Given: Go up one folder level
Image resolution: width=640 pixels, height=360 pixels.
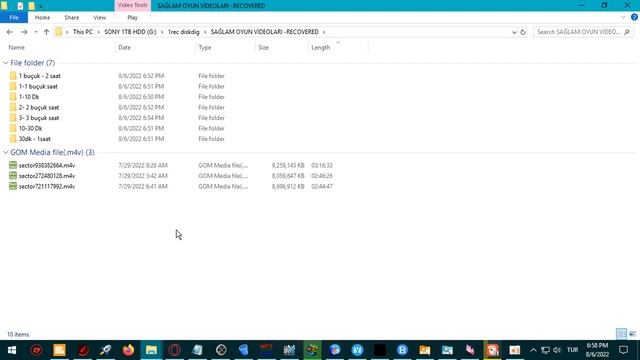Looking at the screenshot, I should pos(46,32).
